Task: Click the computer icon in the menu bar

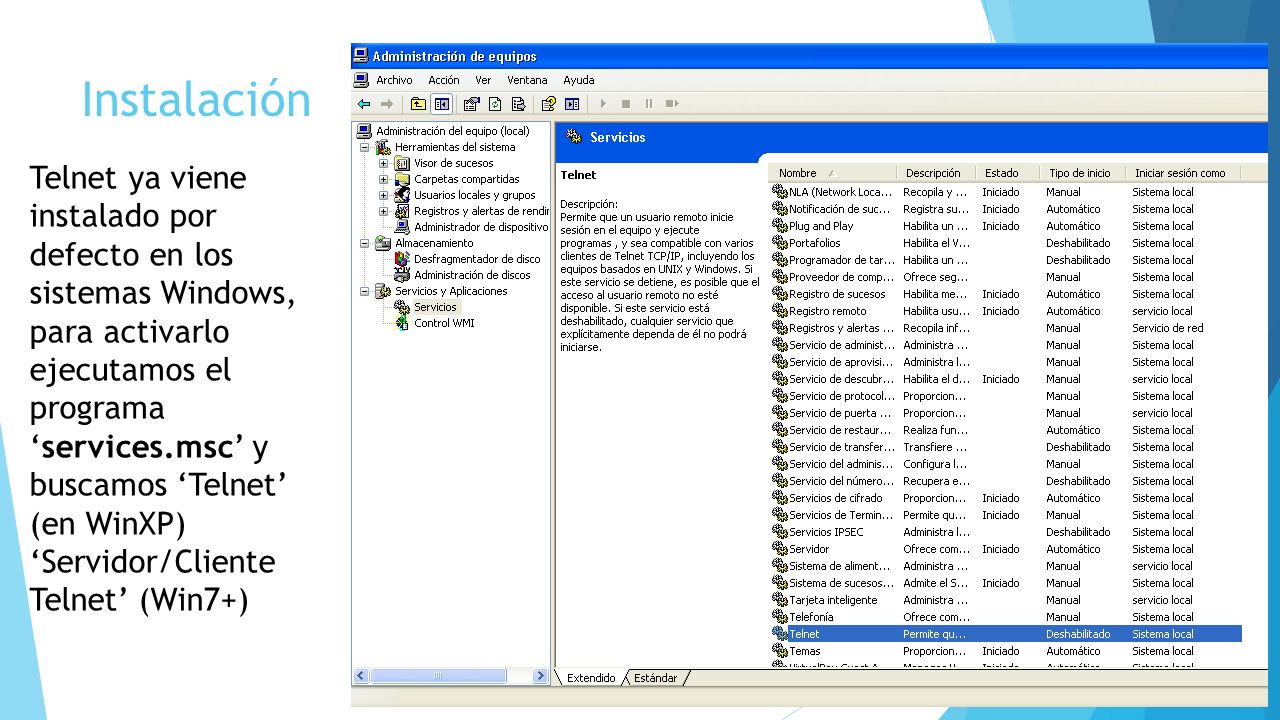Action: [x=363, y=80]
